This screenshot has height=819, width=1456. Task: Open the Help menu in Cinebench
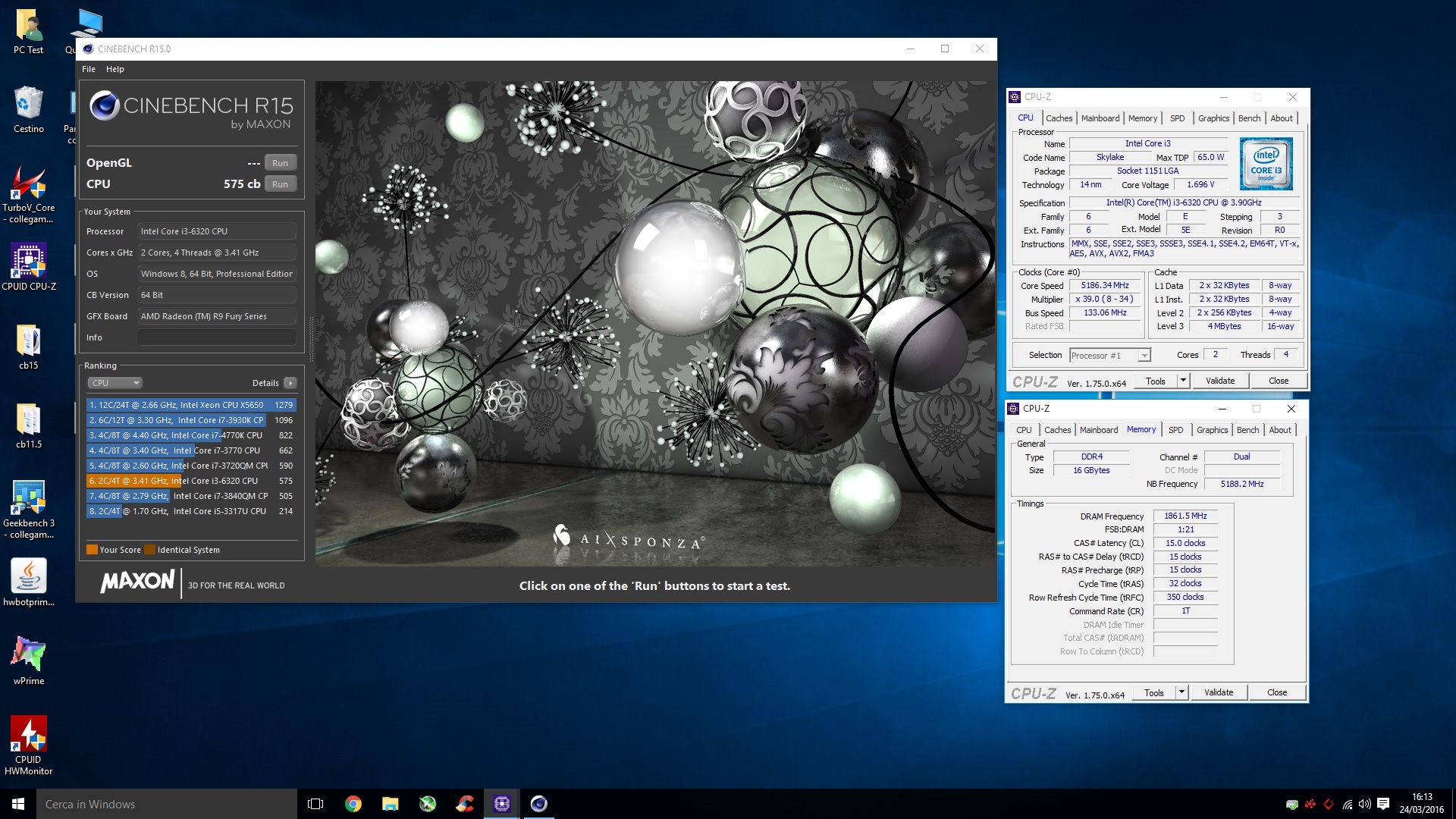[115, 69]
